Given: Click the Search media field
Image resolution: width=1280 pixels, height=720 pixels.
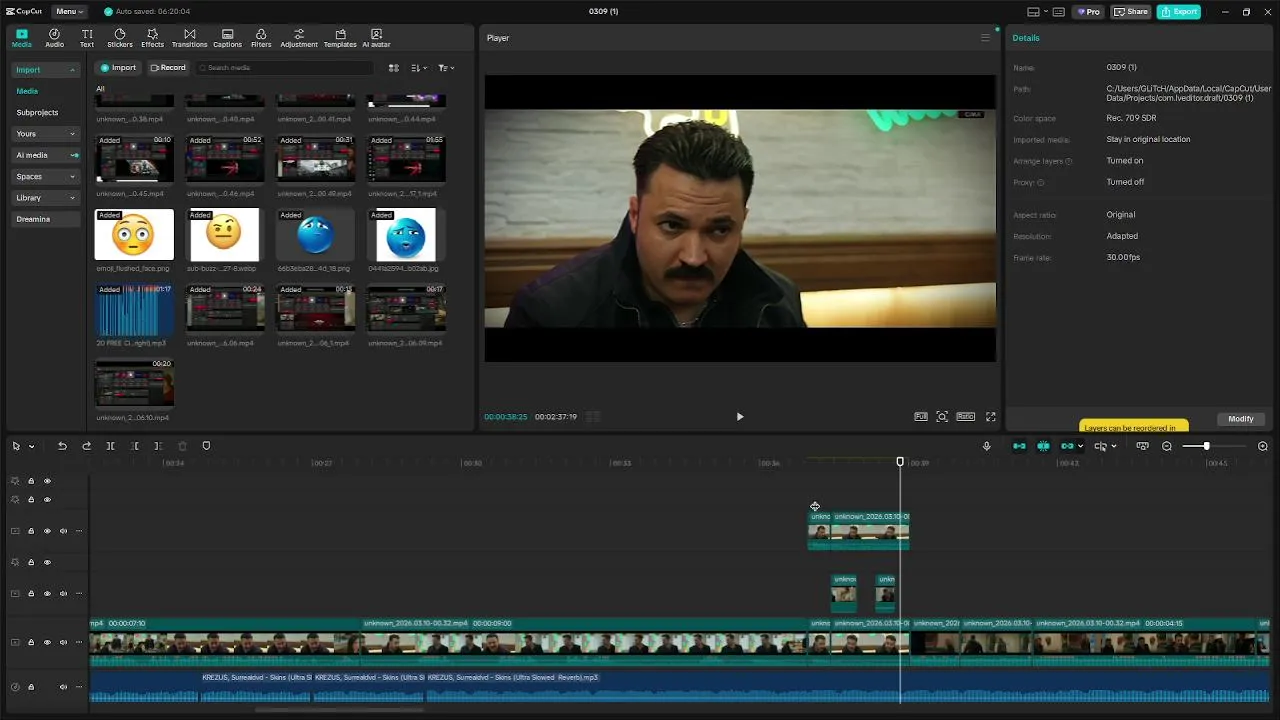Looking at the screenshot, I should pos(284,68).
